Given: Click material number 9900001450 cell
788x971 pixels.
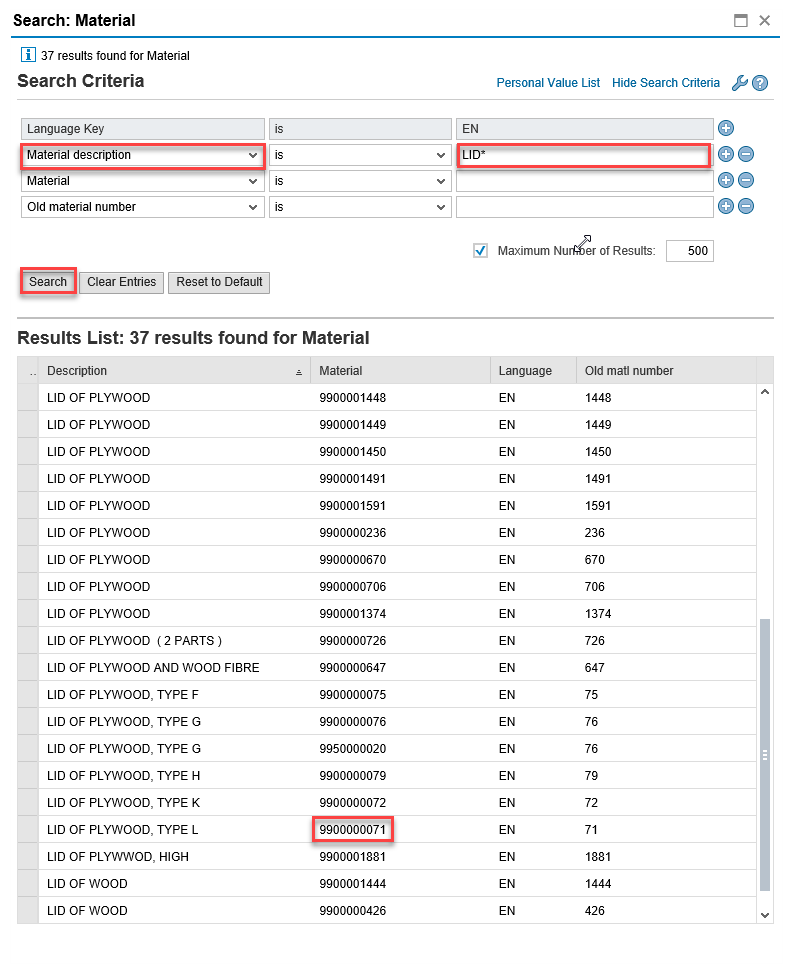Looking at the screenshot, I should click(352, 451).
